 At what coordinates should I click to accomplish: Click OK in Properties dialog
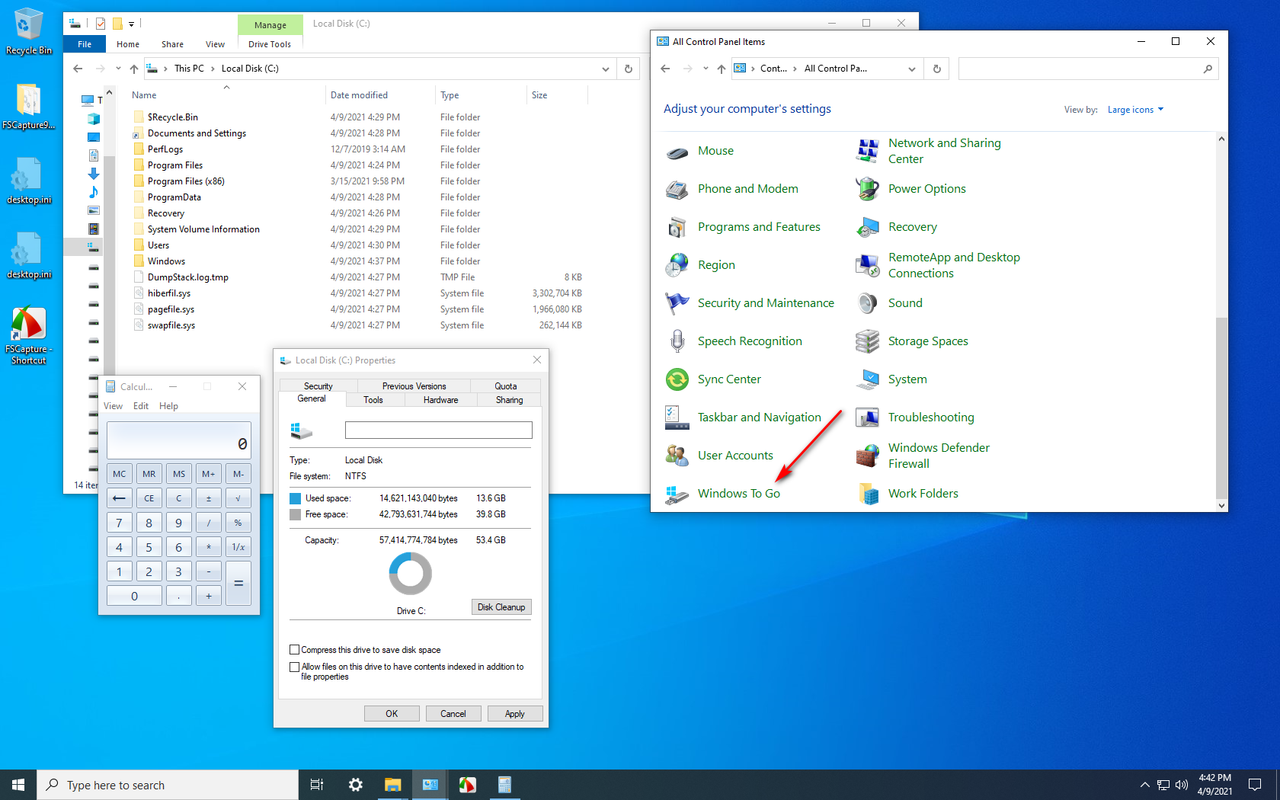click(391, 713)
